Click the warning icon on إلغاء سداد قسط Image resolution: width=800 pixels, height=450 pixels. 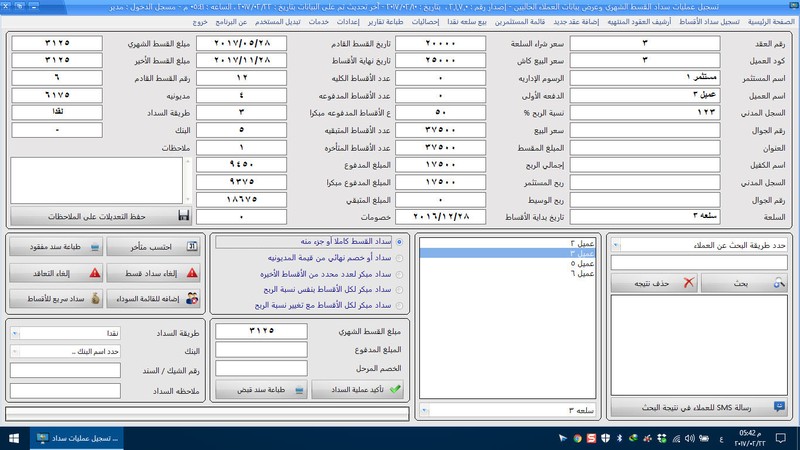pos(193,272)
